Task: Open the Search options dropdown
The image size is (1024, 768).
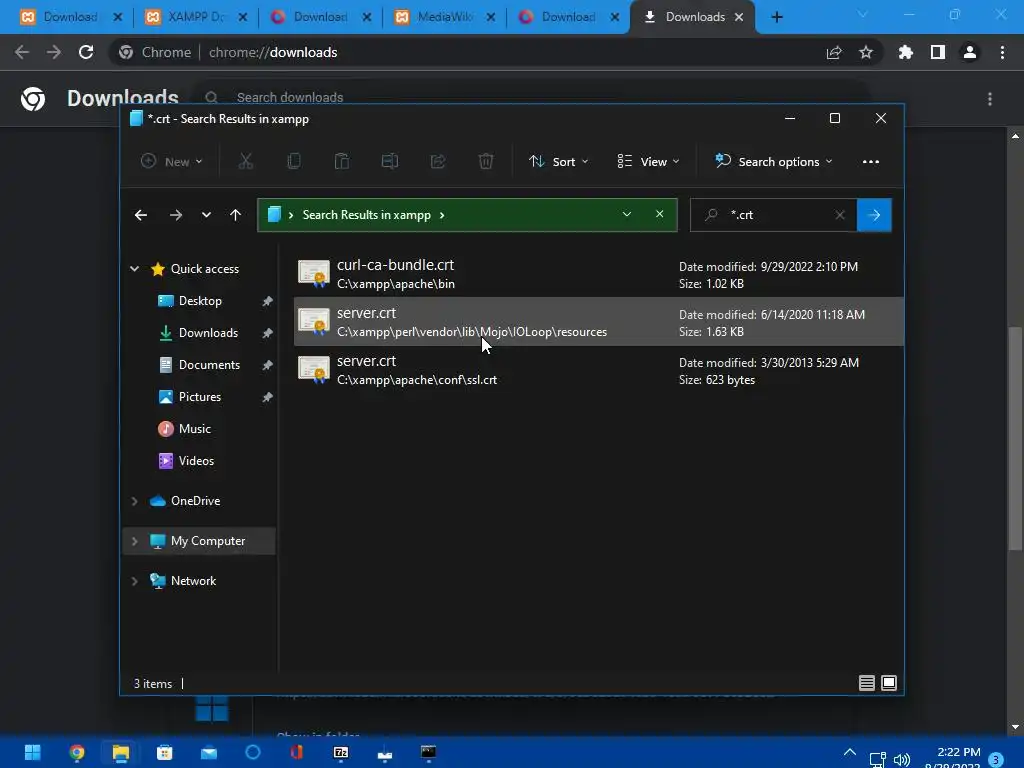Action: [774, 161]
